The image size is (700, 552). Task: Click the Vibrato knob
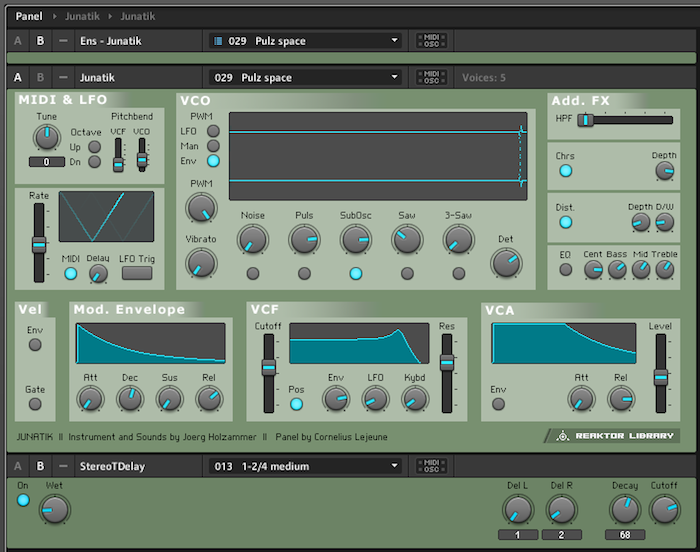(201, 263)
